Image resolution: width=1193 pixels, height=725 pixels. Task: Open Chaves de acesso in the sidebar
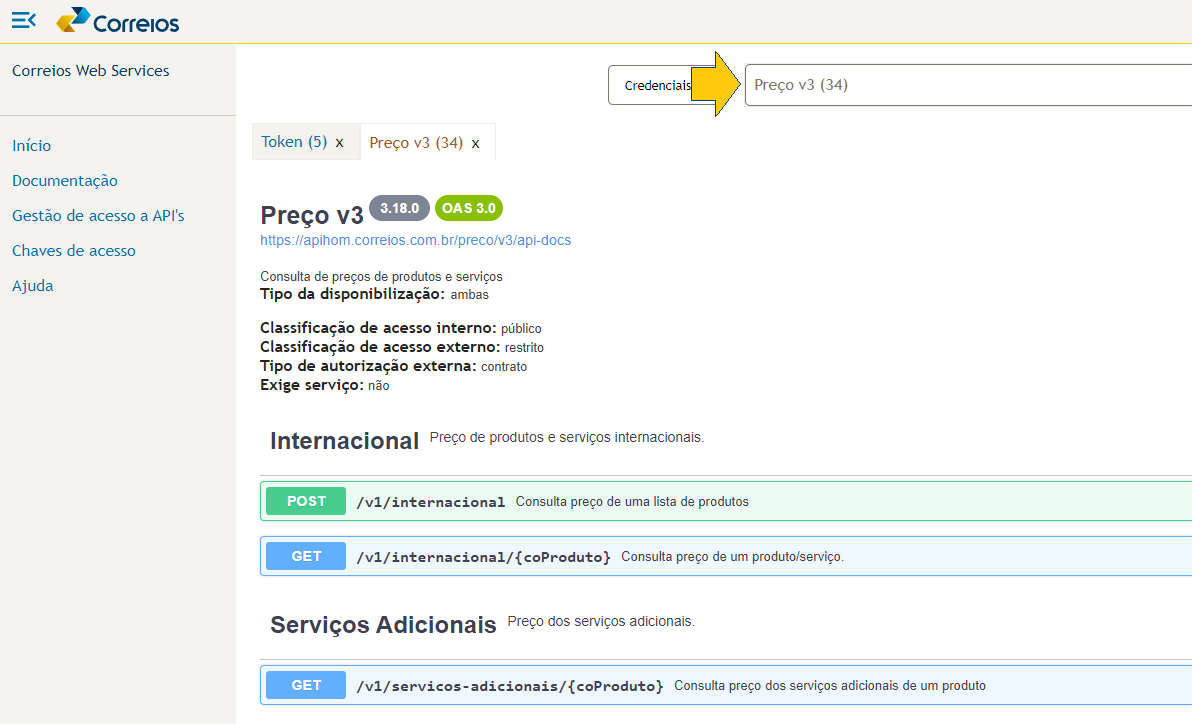74,250
